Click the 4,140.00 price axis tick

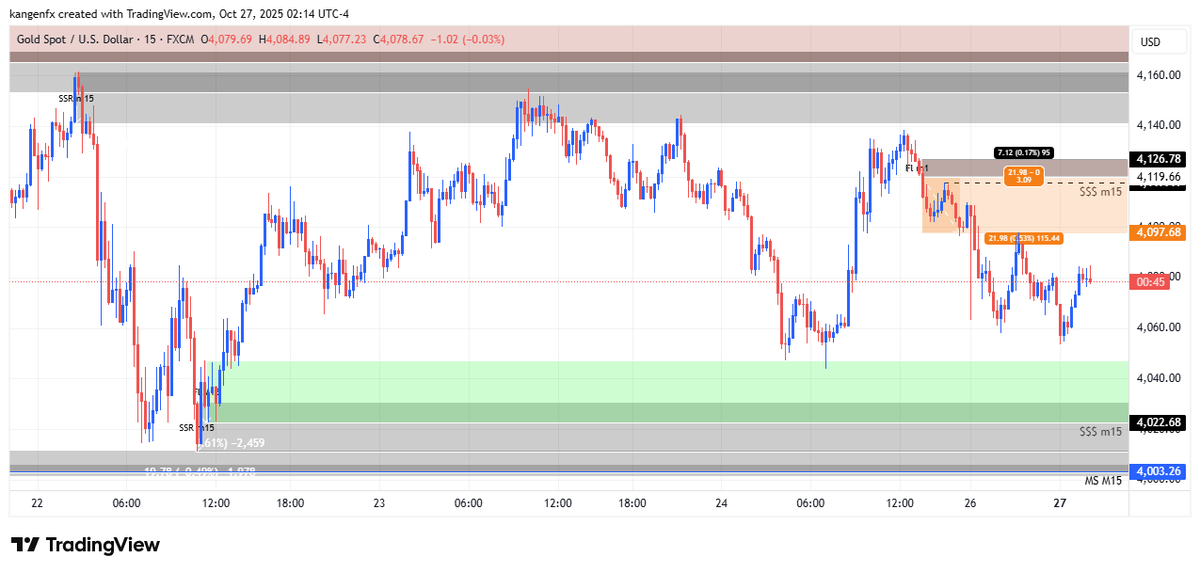coord(1160,125)
